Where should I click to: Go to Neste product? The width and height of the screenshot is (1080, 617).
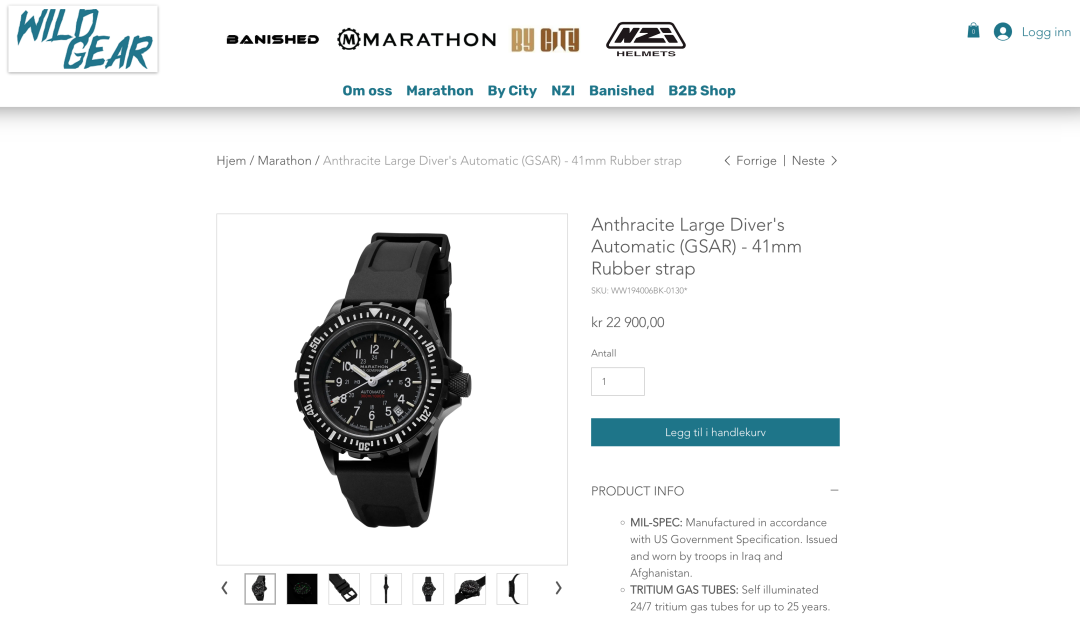[x=815, y=160]
